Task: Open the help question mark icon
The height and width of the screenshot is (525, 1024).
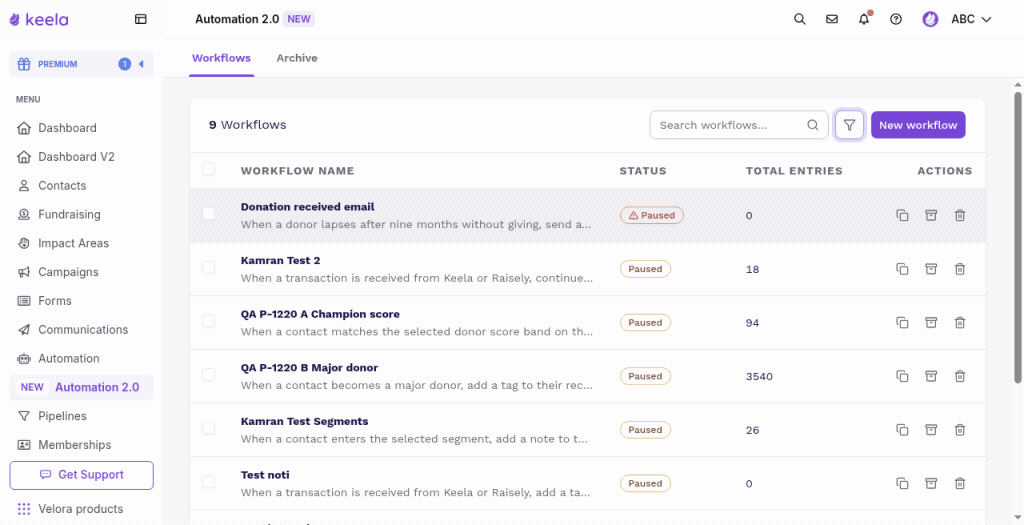Action: click(x=896, y=19)
